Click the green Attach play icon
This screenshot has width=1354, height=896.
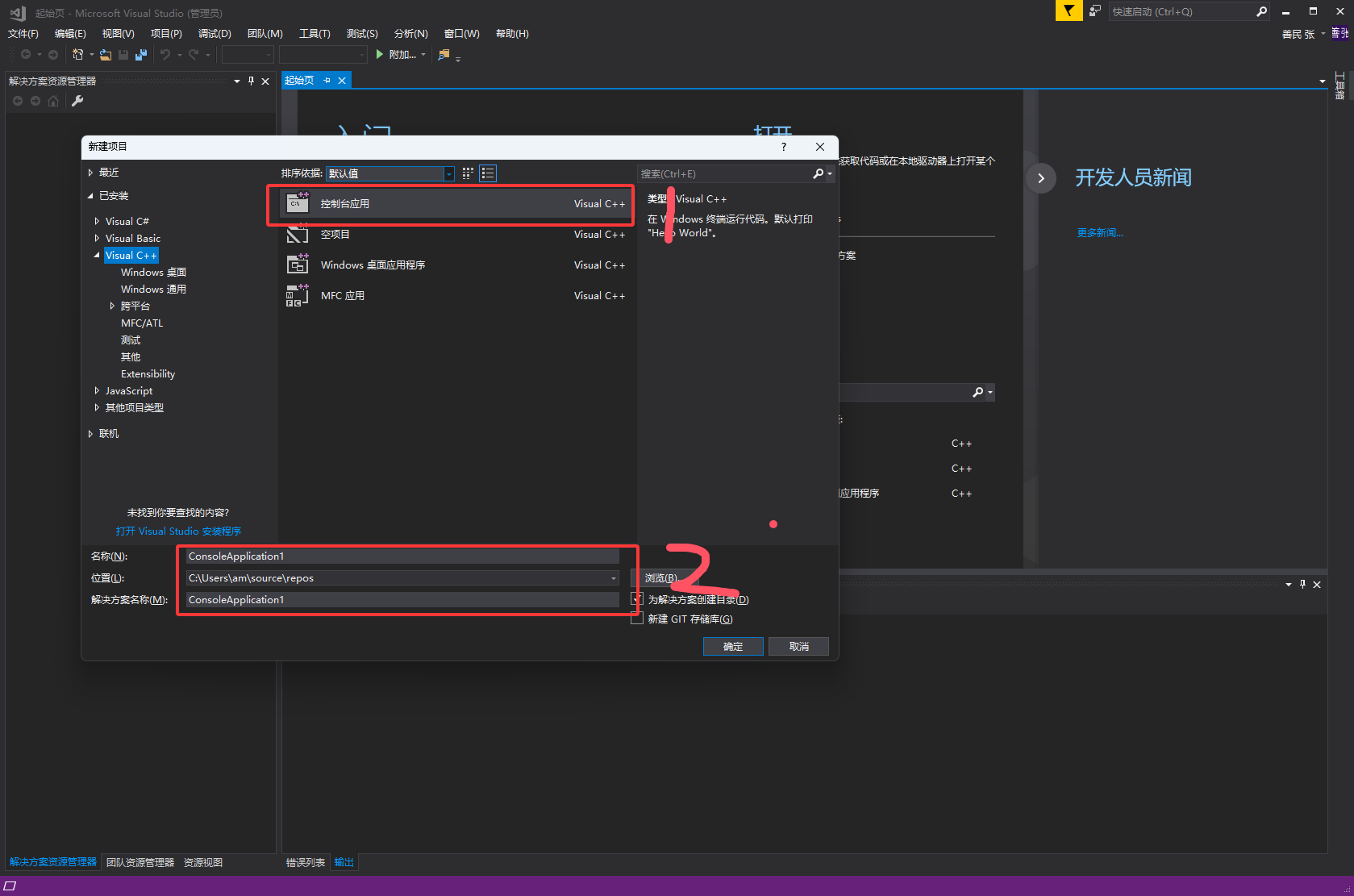(379, 54)
